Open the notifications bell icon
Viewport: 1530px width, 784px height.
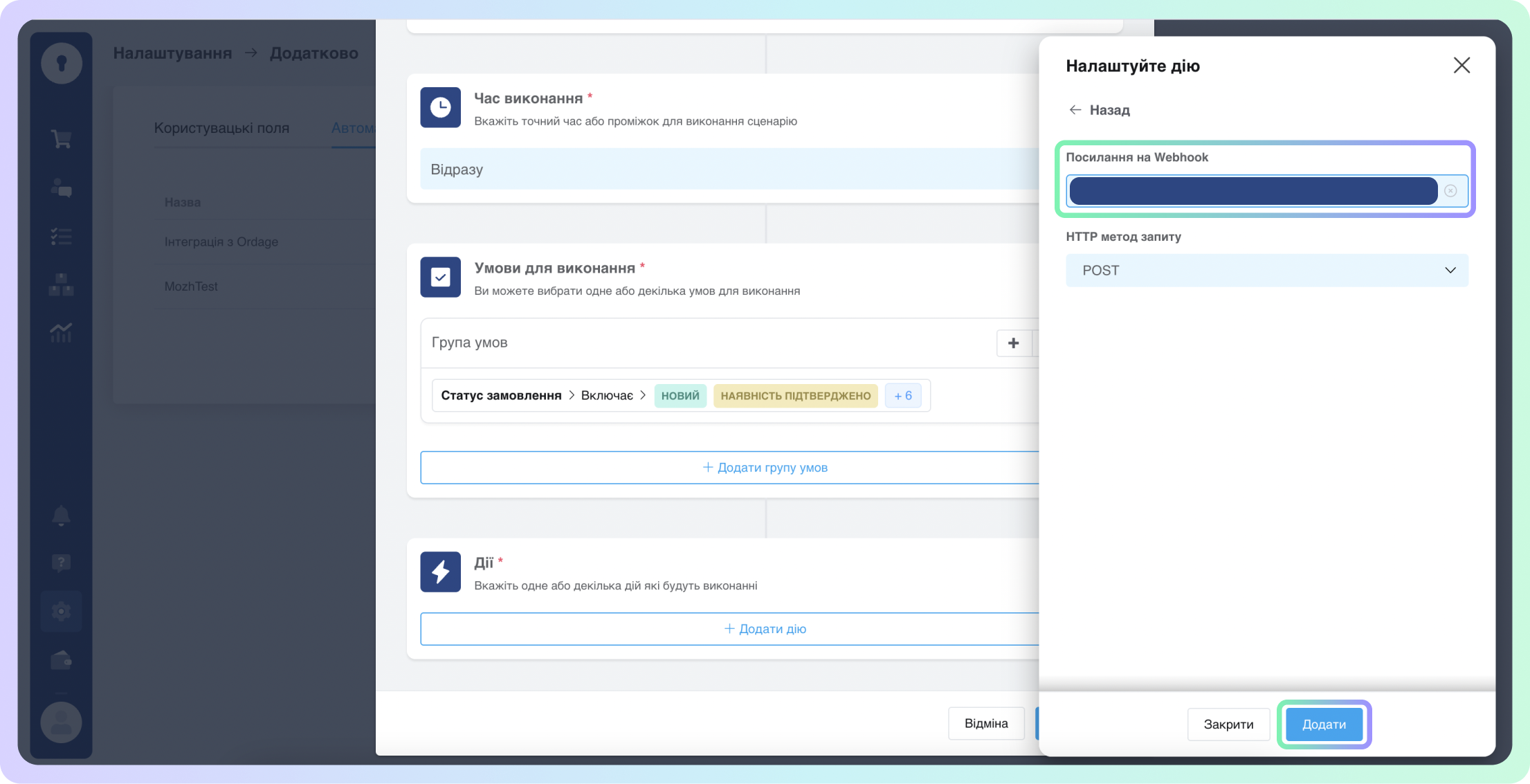coord(61,516)
